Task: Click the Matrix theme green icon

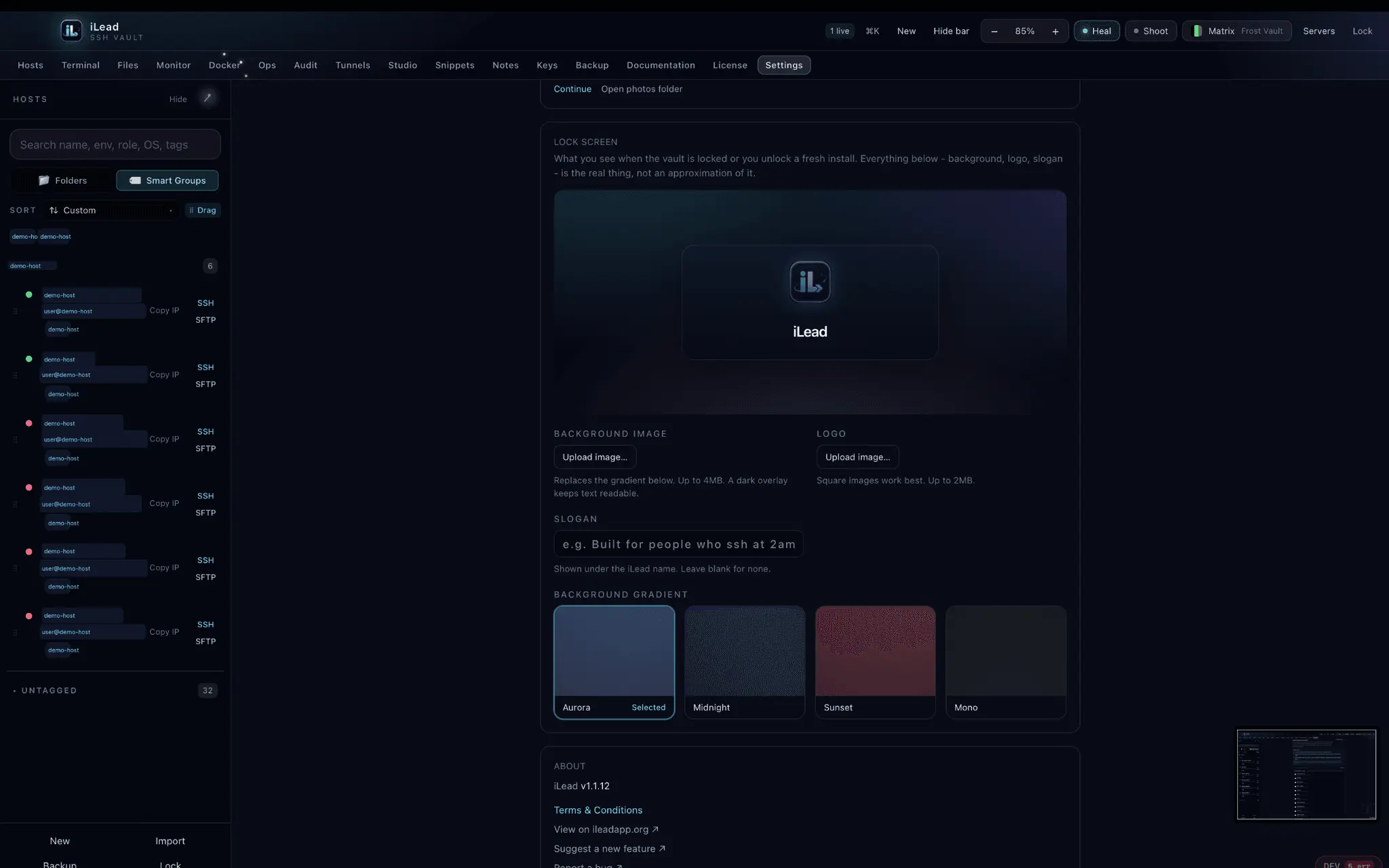Action: [x=1198, y=31]
